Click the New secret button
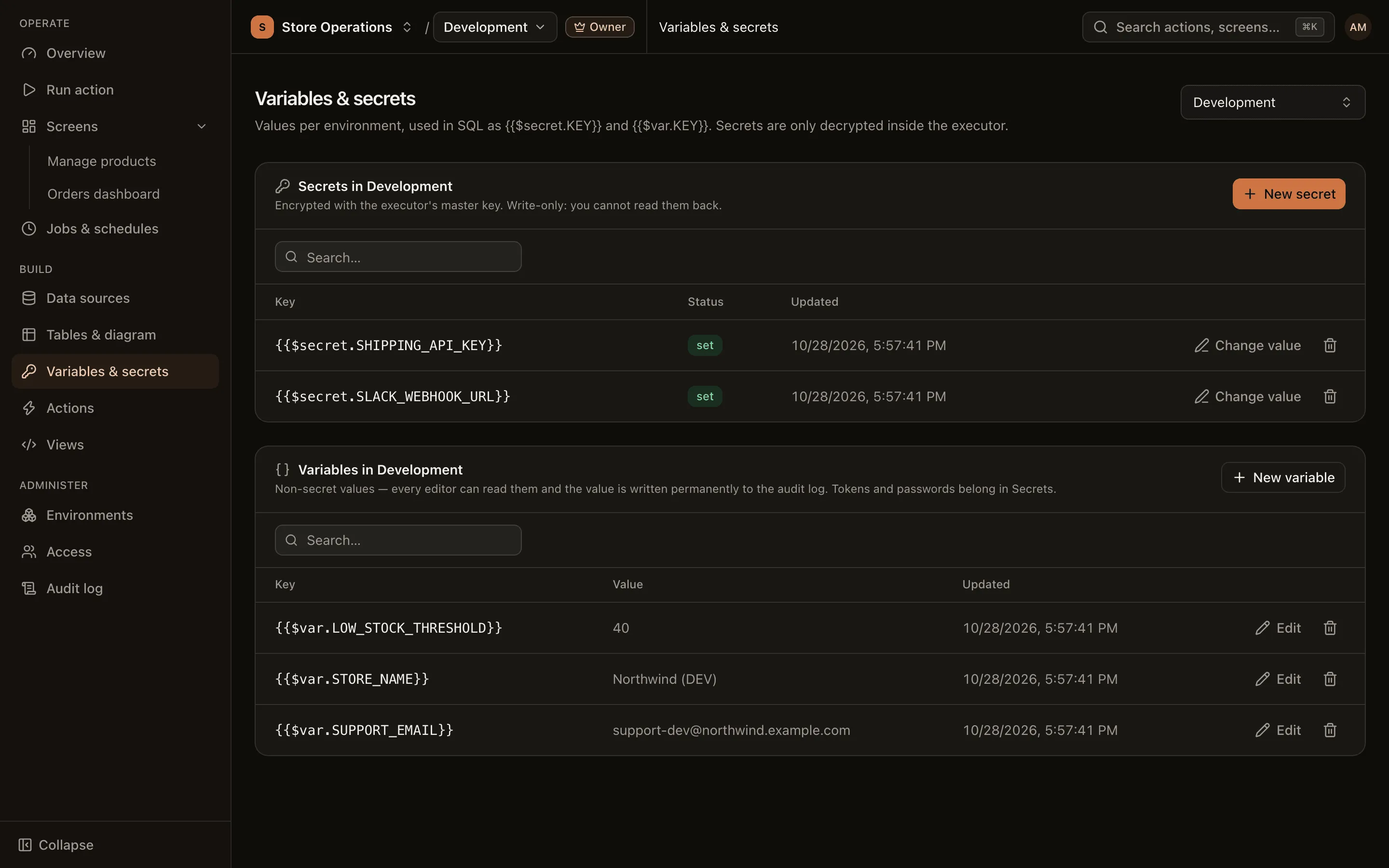1389x868 pixels. pos(1289,194)
